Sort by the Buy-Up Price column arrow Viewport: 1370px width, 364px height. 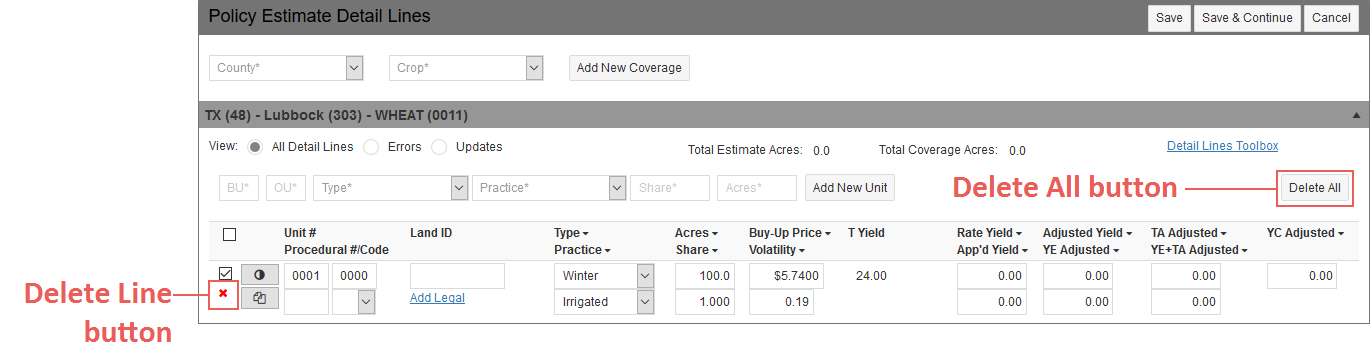[x=827, y=233]
